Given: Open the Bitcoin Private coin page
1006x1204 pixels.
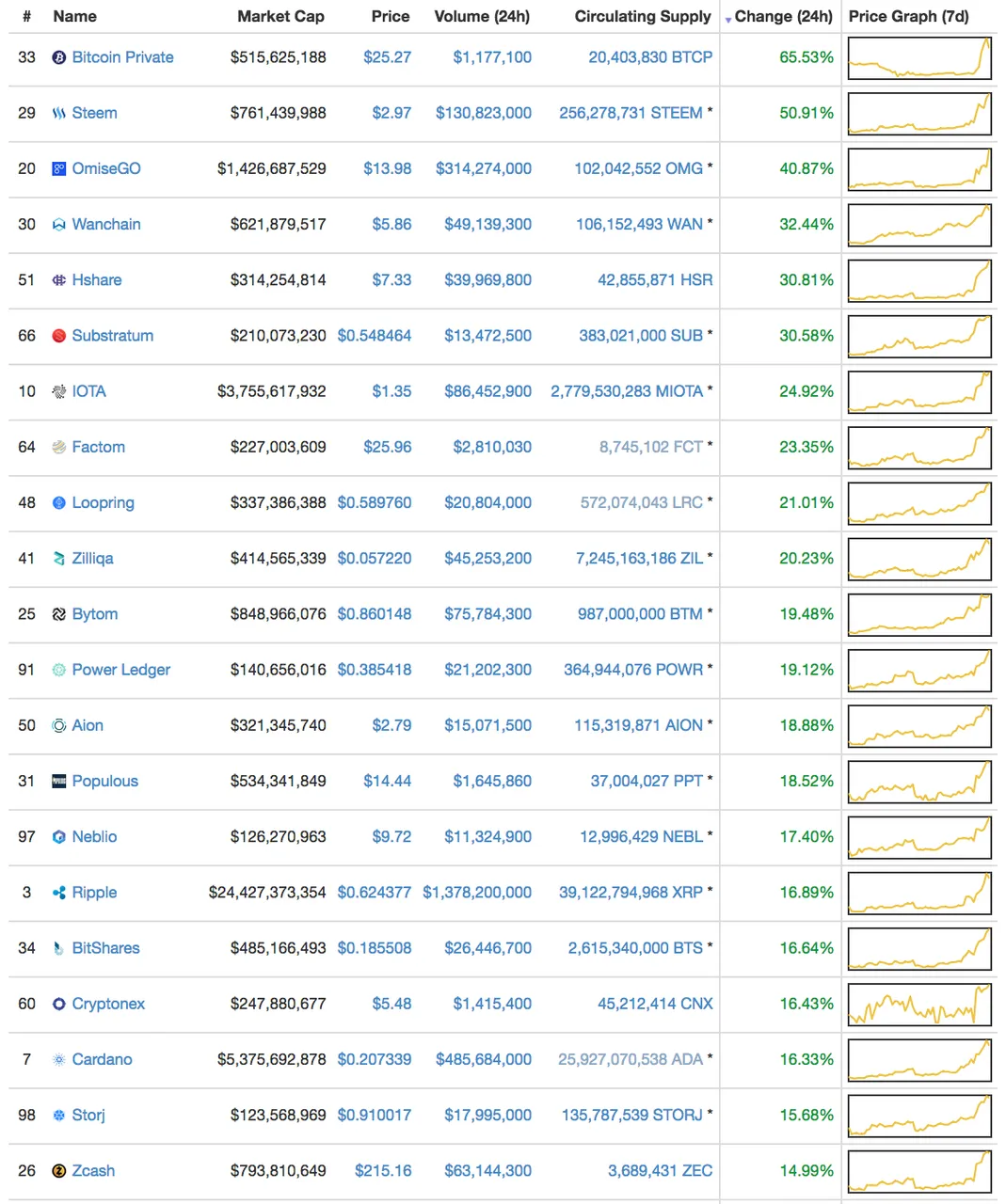Looking at the screenshot, I should (x=122, y=57).
